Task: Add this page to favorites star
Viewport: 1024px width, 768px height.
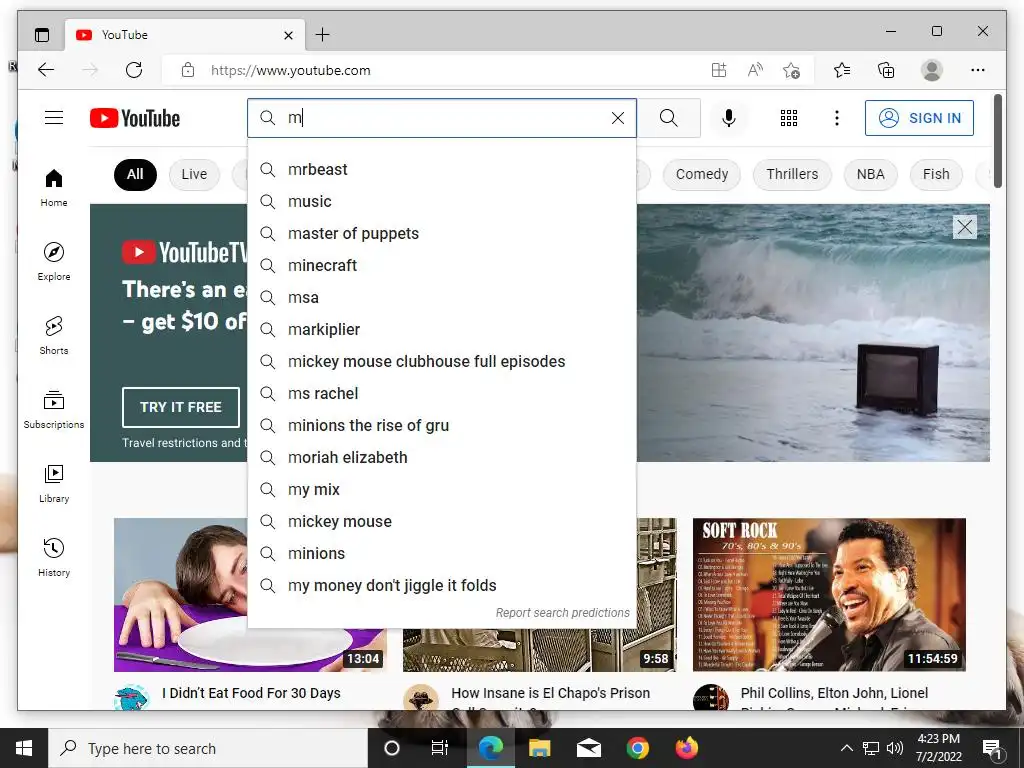Action: pyautogui.click(x=792, y=70)
